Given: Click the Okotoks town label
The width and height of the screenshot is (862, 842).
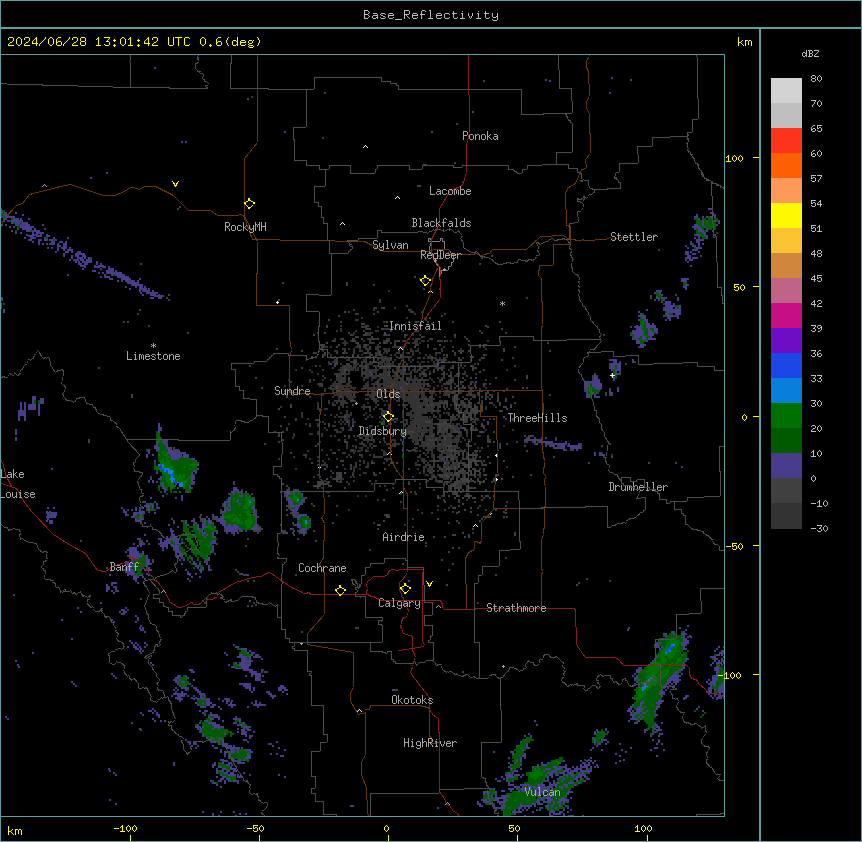Looking at the screenshot, I should coord(412,700).
